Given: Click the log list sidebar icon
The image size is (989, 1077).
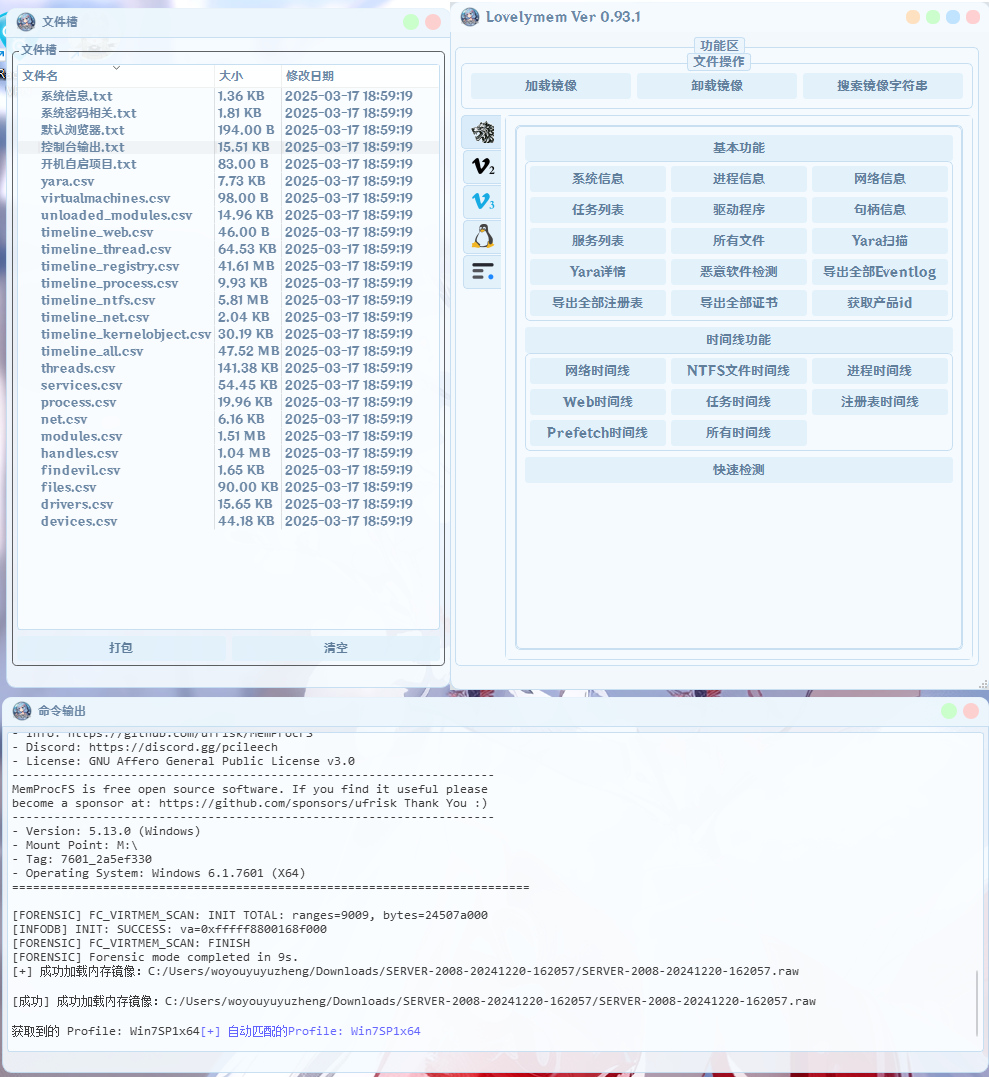Looking at the screenshot, I should (x=482, y=271).
